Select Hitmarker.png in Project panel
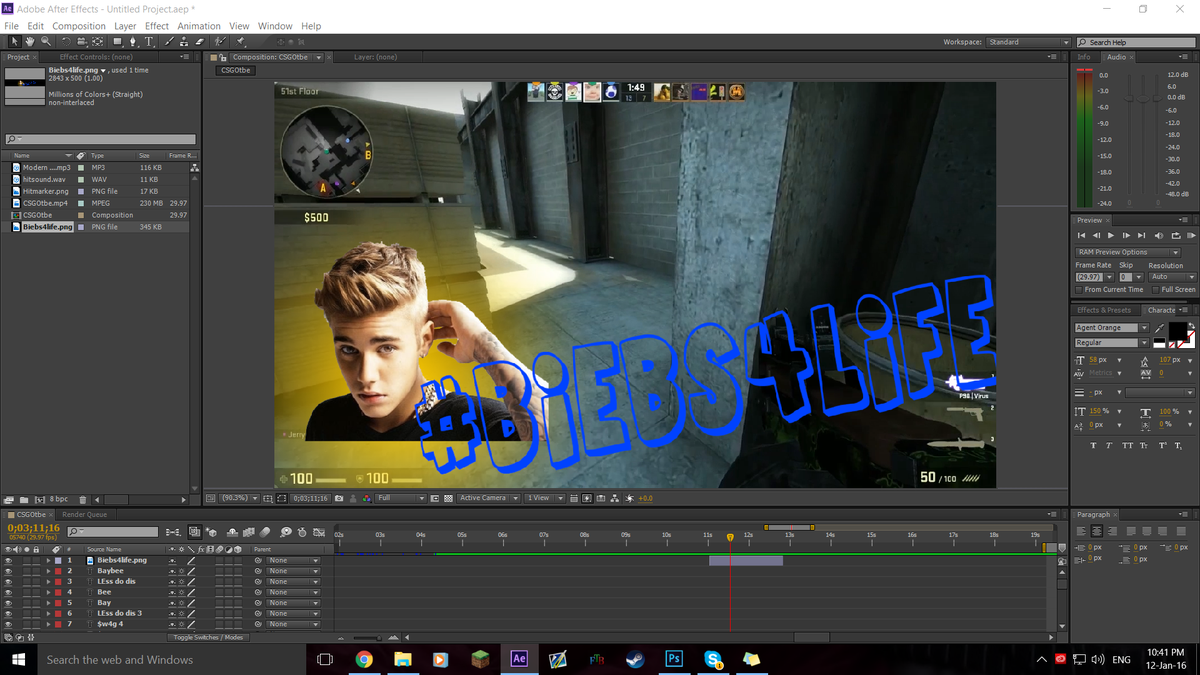 [x=46, y=191]
